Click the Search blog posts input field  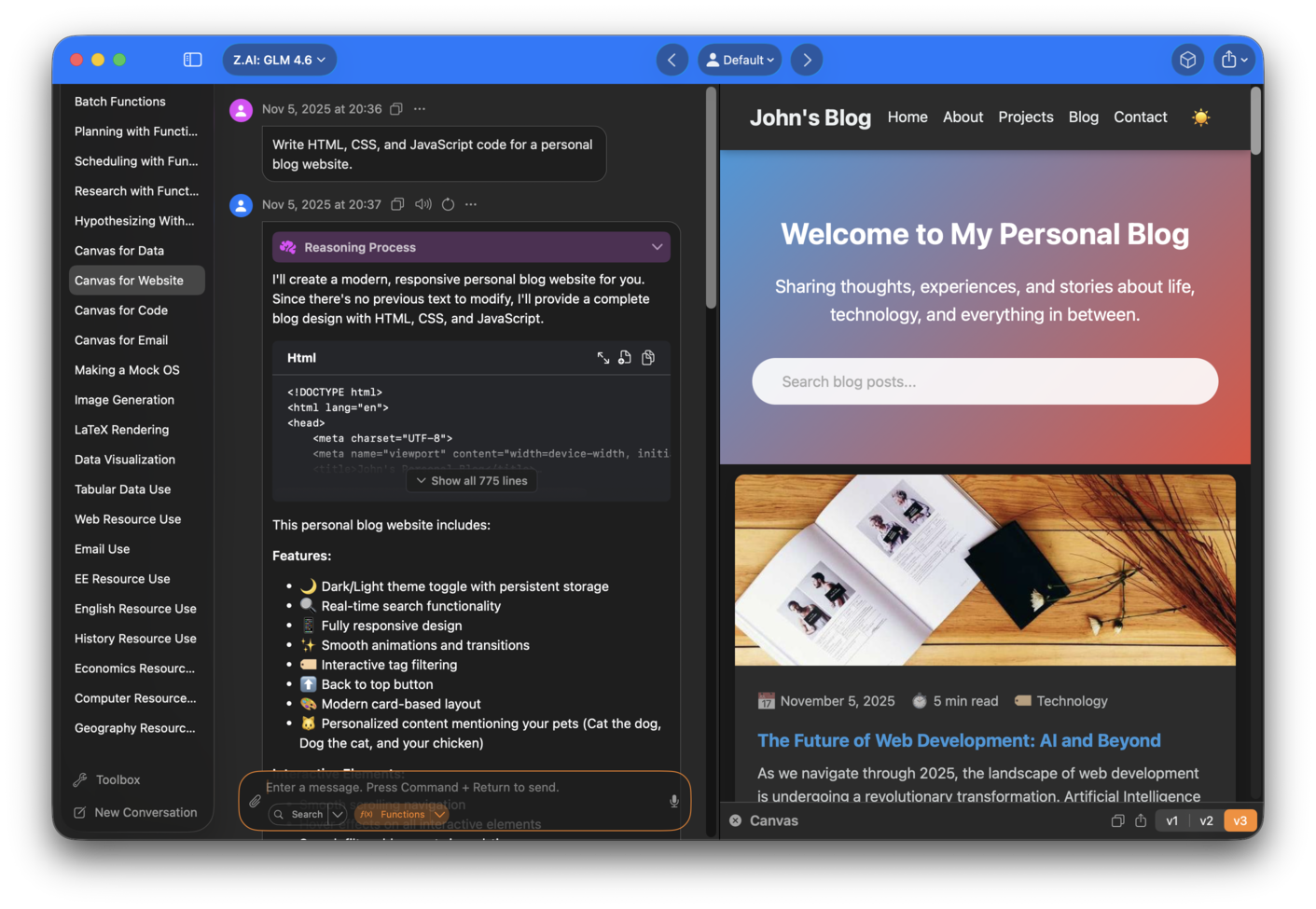pos(985,381)
